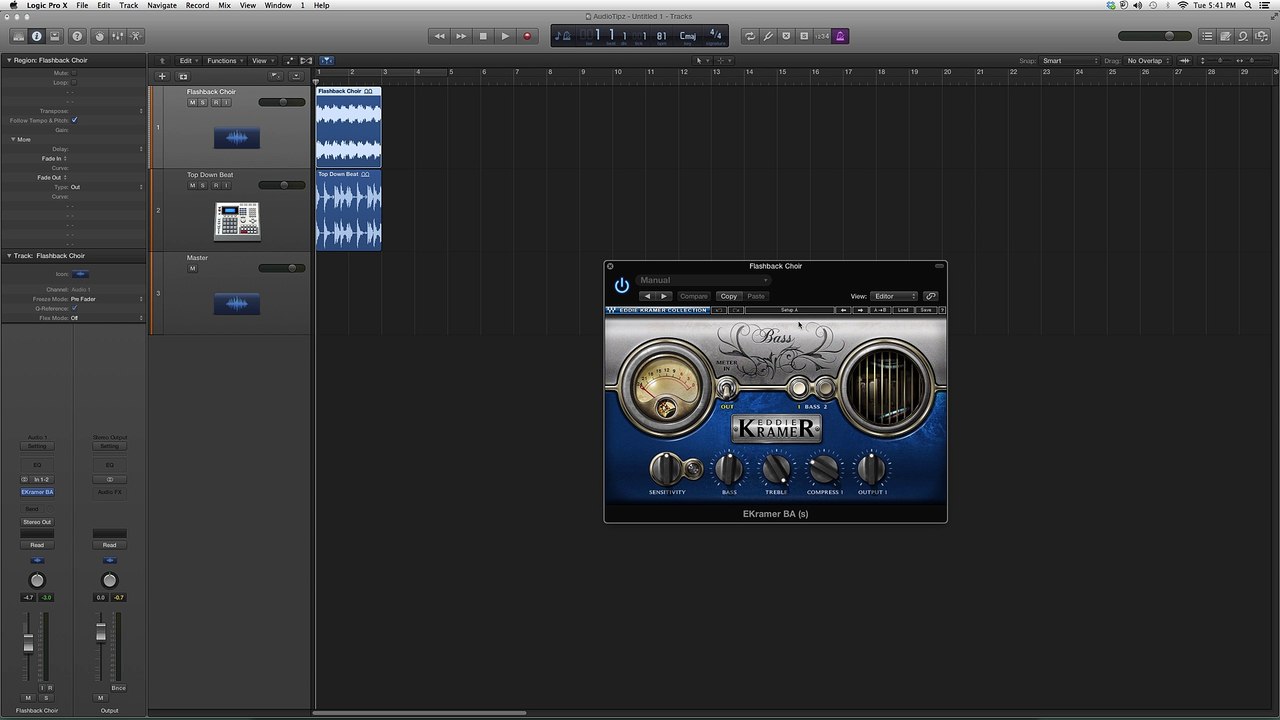The height and width of the screenshot is (720, 1280).
Task: Record-enable the Flashback Choir track
Action: click(215, 102)
